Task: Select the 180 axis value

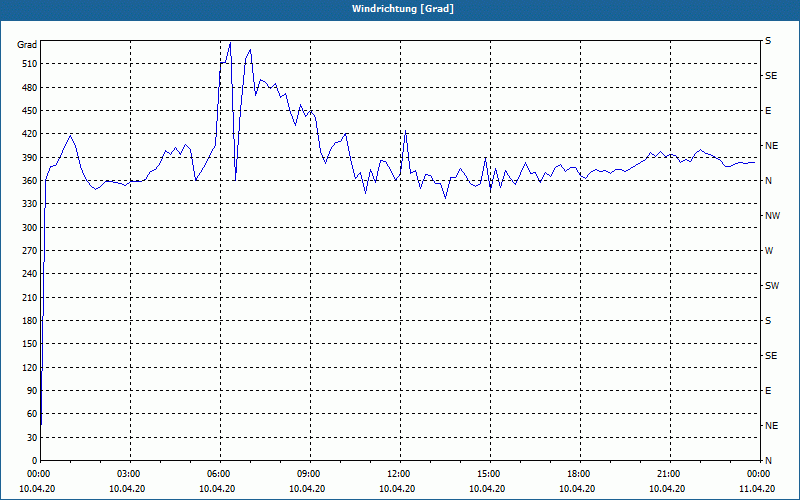Action: tap(31, 321)
